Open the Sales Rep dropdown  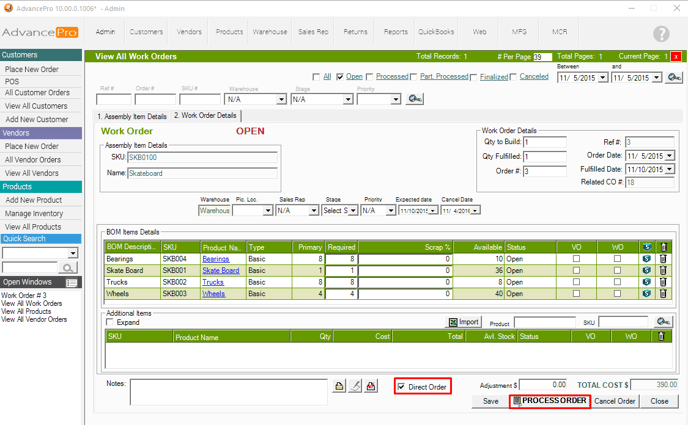click(x=313, y=211)
